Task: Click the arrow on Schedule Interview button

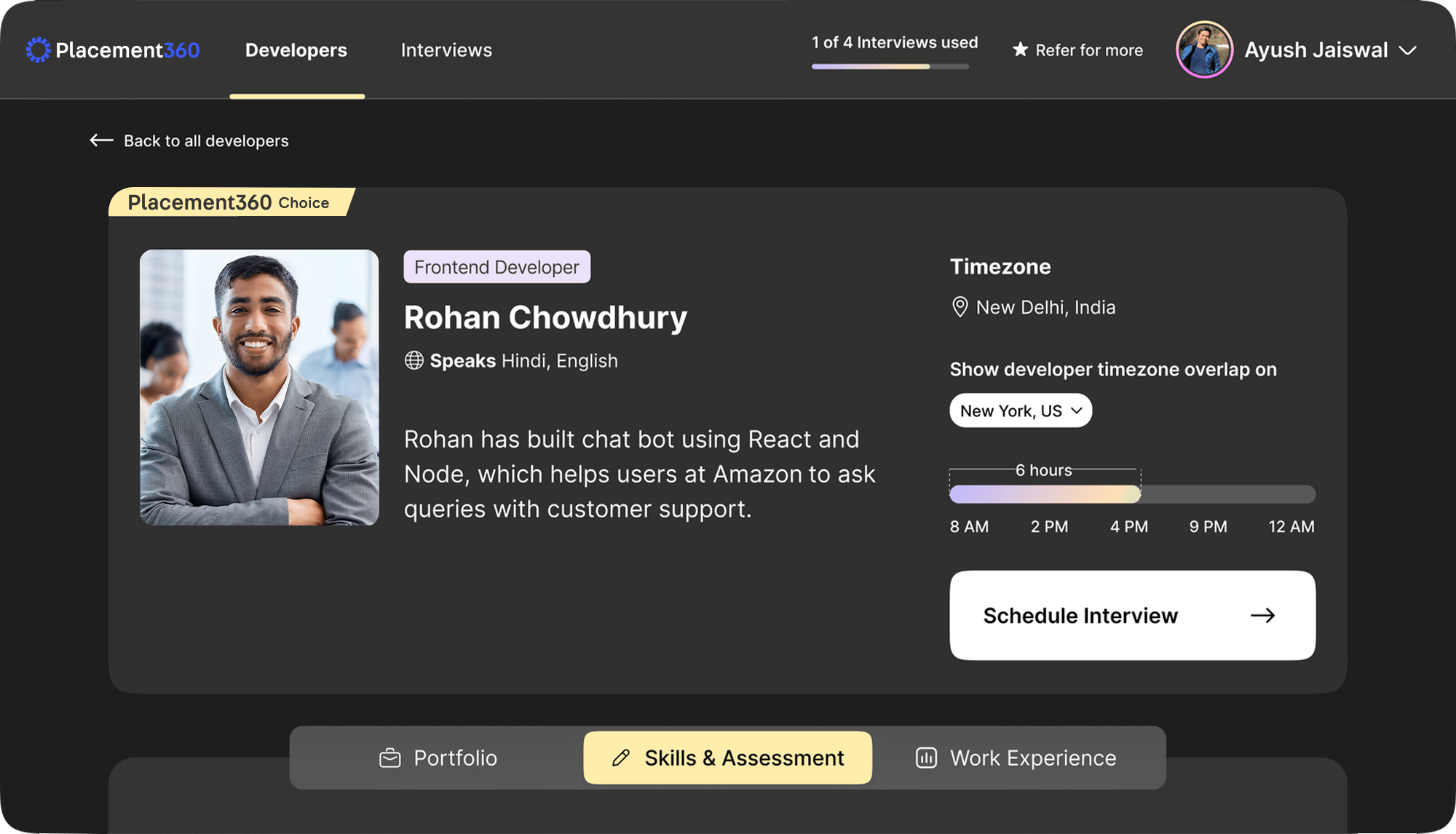Action: (x=1262, y=616)
